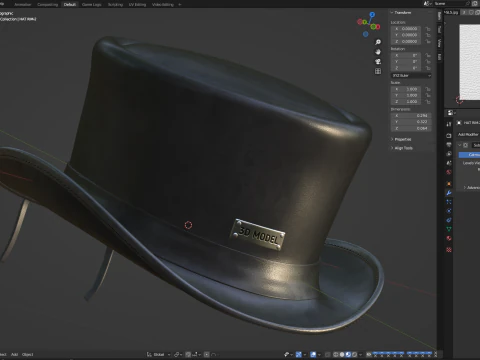The width and height of the screenshot is (480, 360).
Task: Toggle lock on Scale X
Action: pos(428,89)
